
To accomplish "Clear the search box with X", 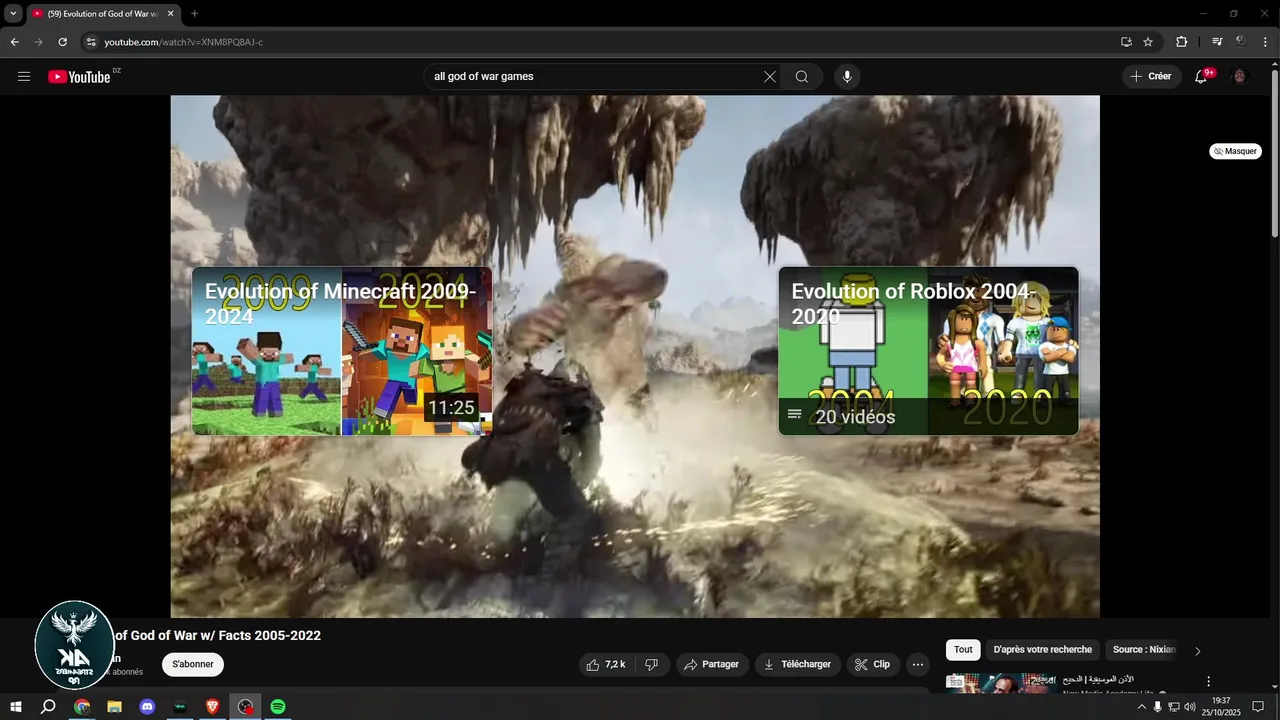I will pos(770,77).
